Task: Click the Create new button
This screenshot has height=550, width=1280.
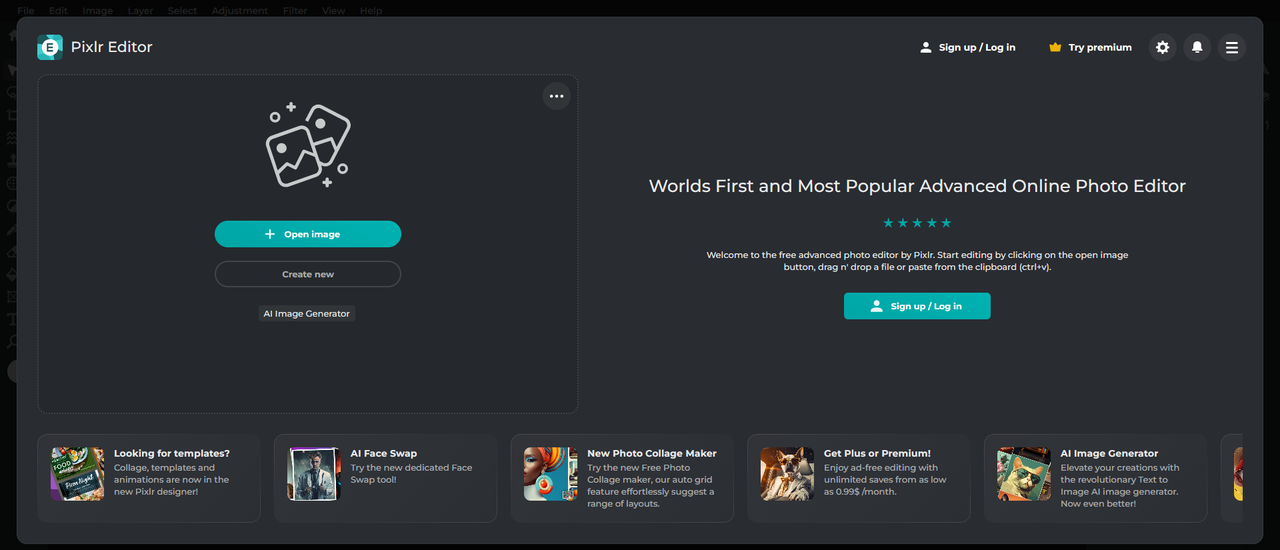Action: [x=308, y=274]
